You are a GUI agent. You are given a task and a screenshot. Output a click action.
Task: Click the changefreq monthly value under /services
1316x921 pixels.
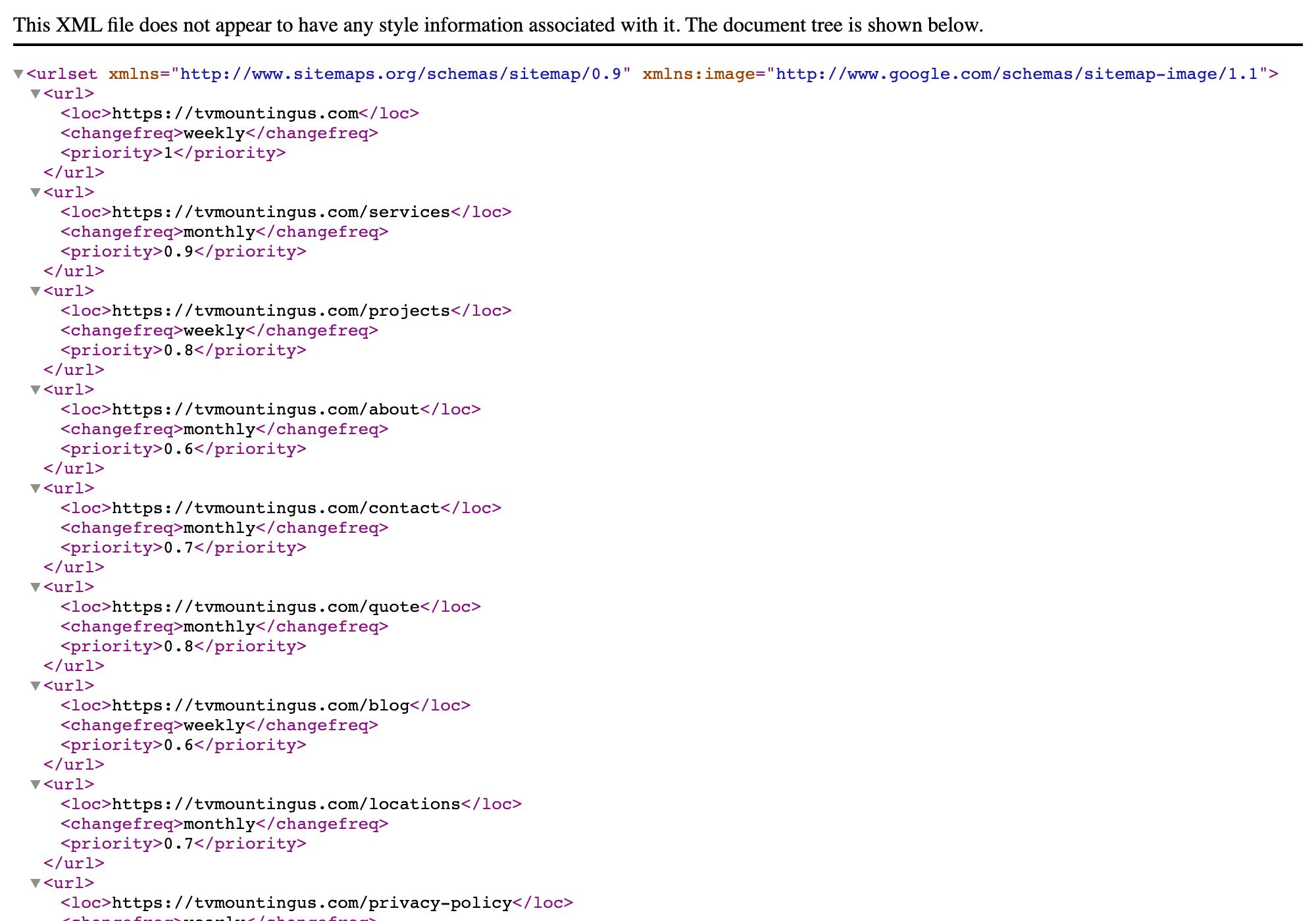tap(220, 232)
